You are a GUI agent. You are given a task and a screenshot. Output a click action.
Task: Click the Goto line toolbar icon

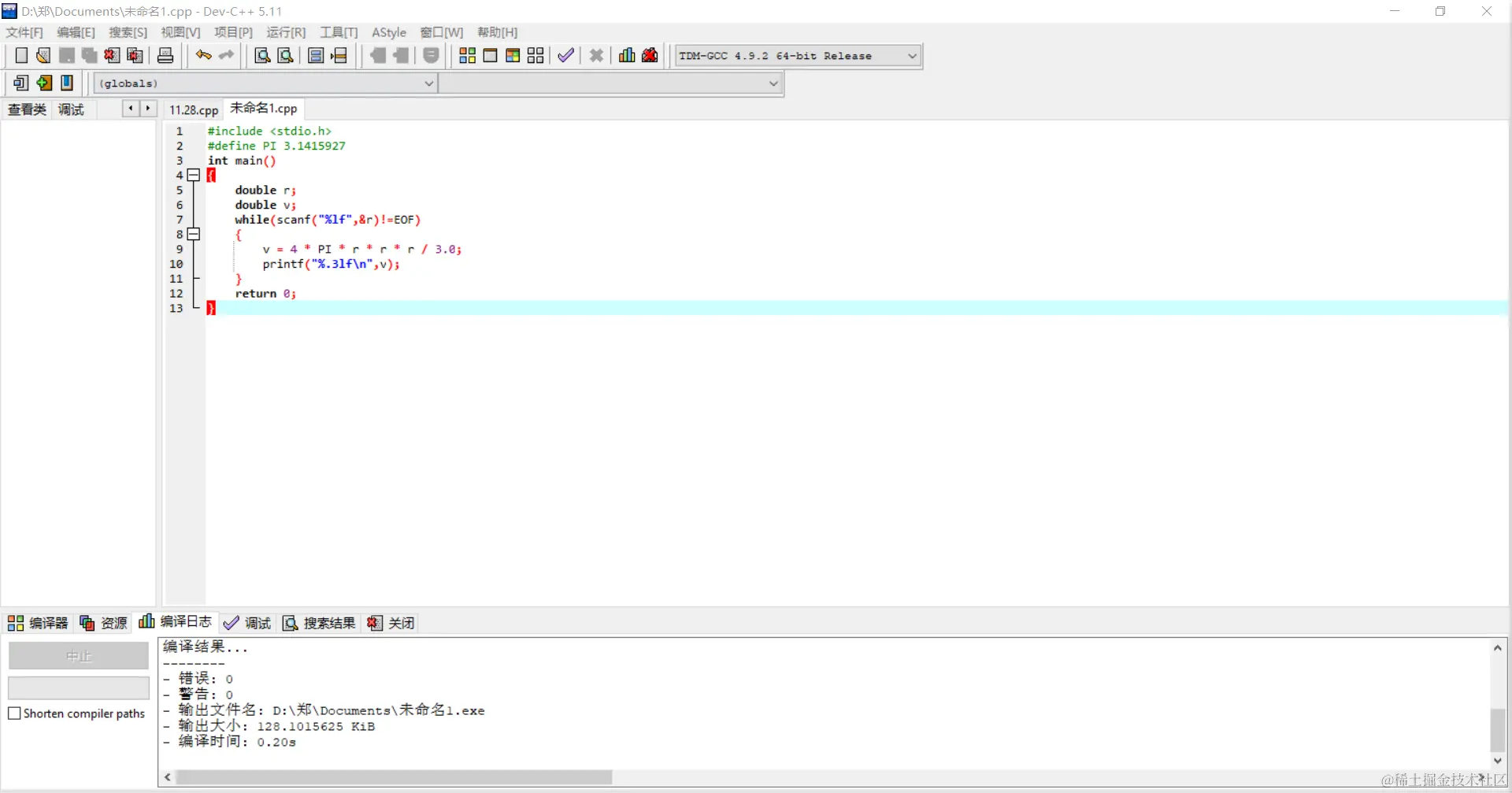[x=339, y=55]
